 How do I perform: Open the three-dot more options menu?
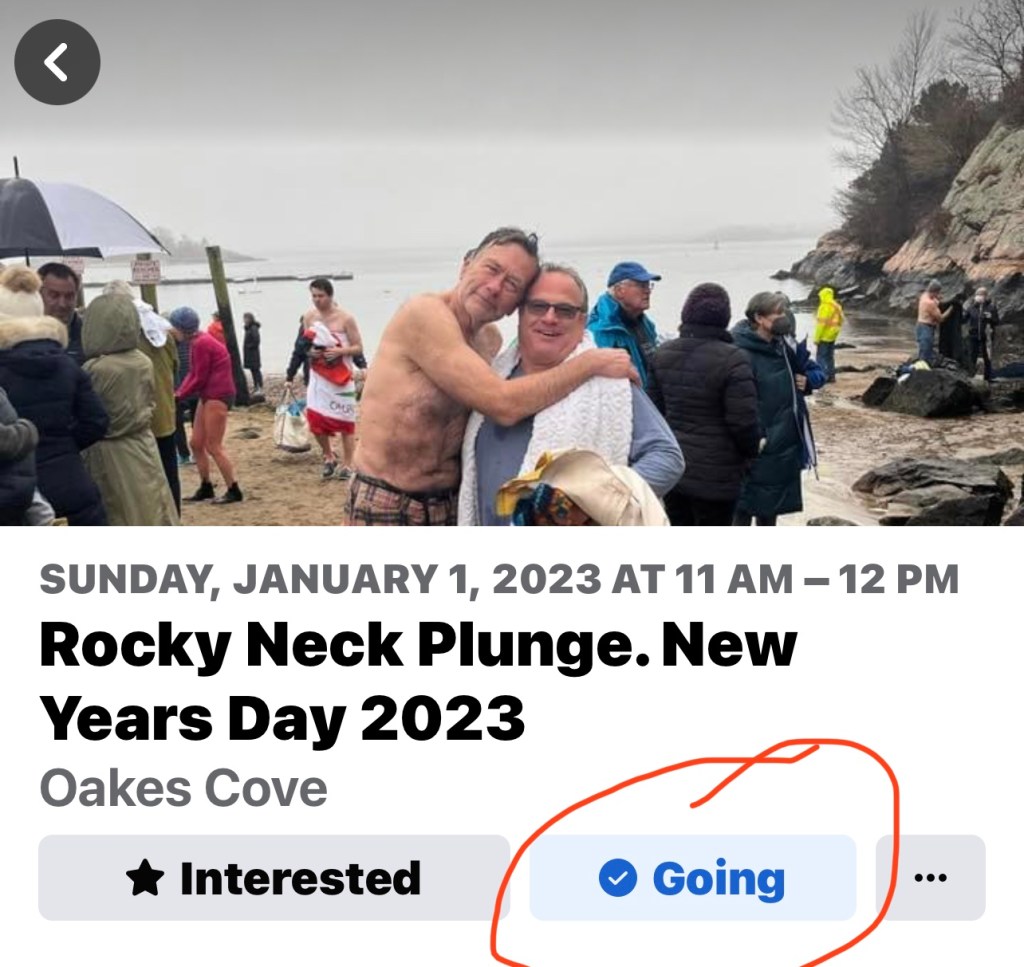pyautogui.click(x=930, y=878)
